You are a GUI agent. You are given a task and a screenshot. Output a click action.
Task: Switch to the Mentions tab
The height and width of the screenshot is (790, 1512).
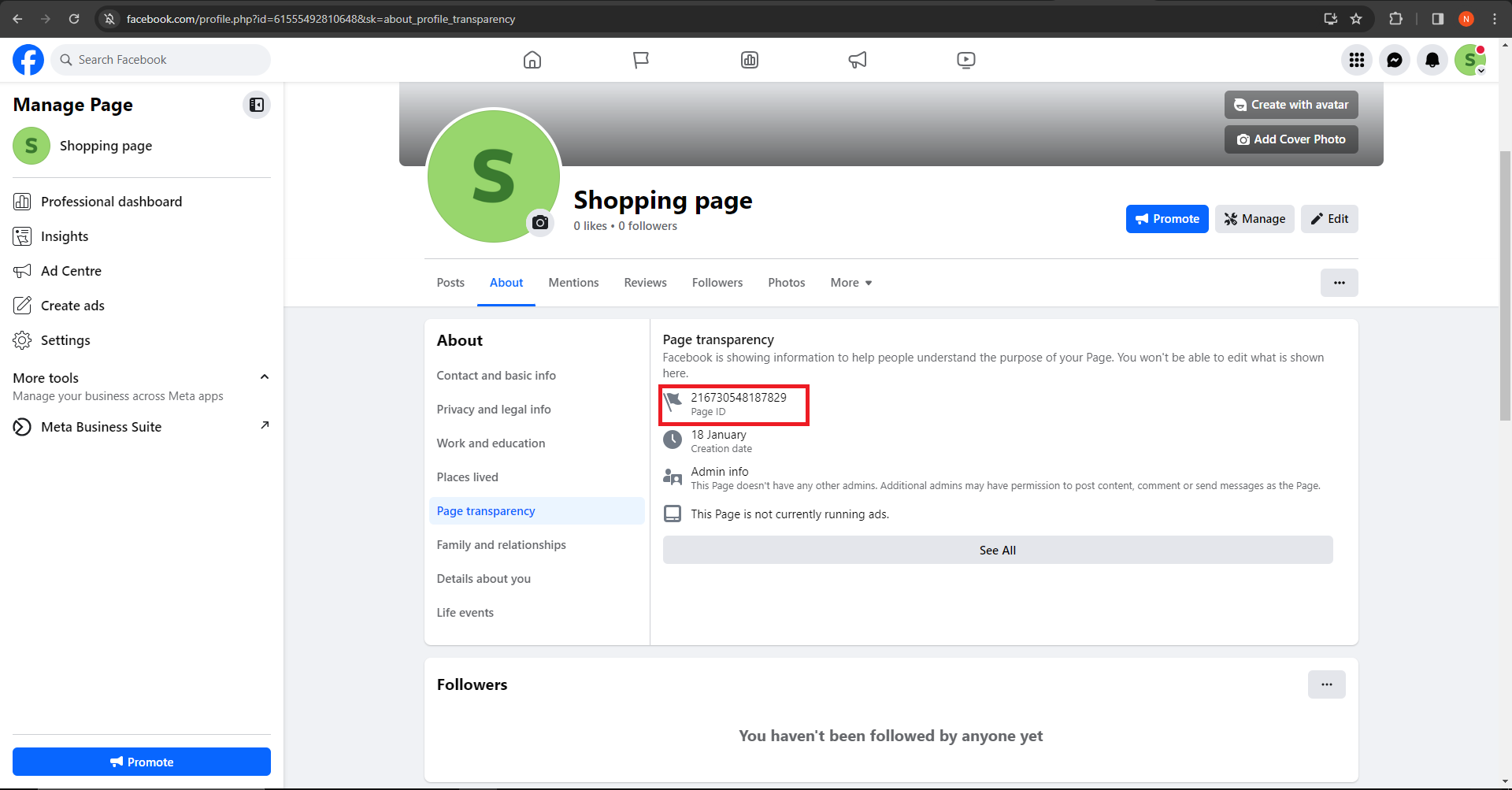pyautogui.click(x=573, y=283)
